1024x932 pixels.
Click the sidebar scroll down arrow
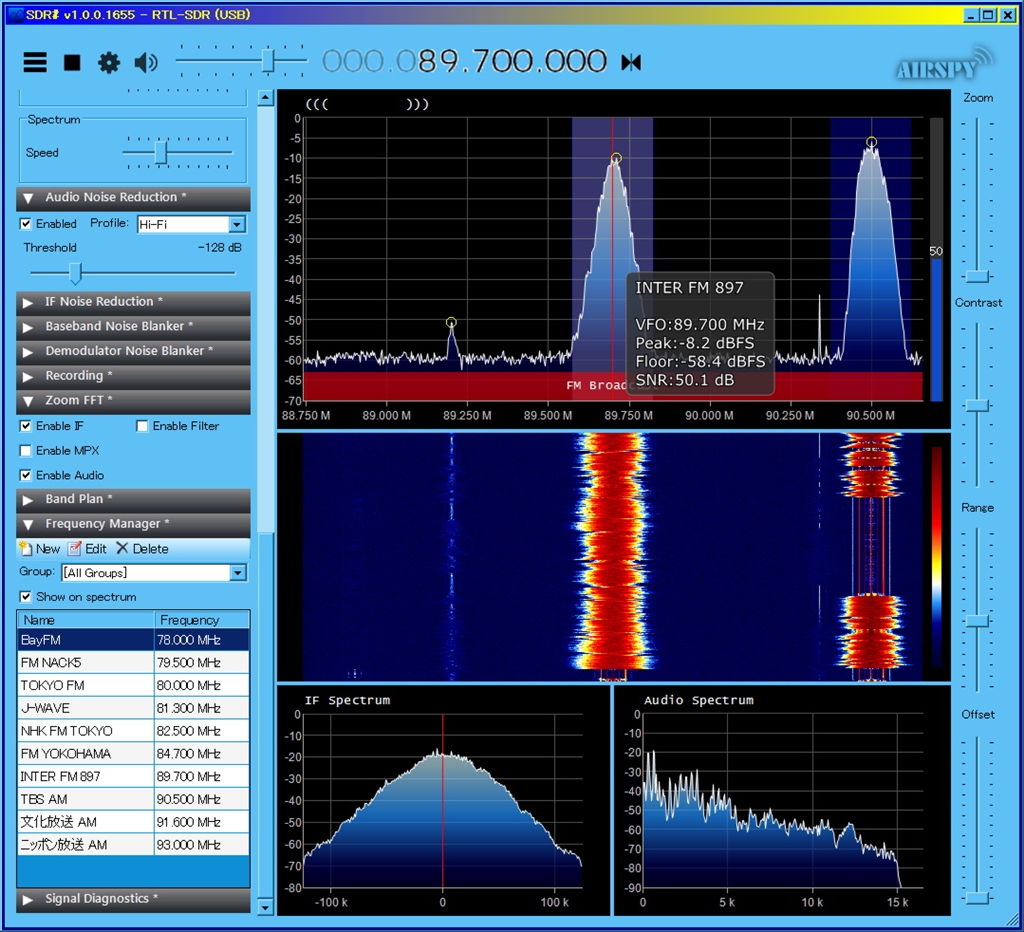(265, 907)
